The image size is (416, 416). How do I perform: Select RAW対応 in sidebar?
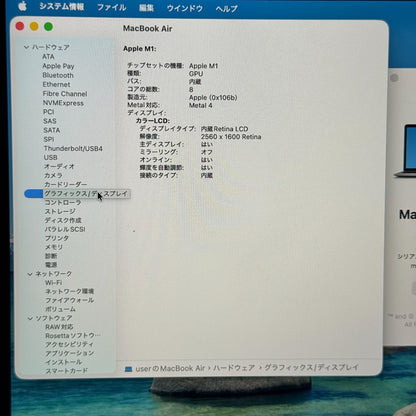tap(59, 327)
